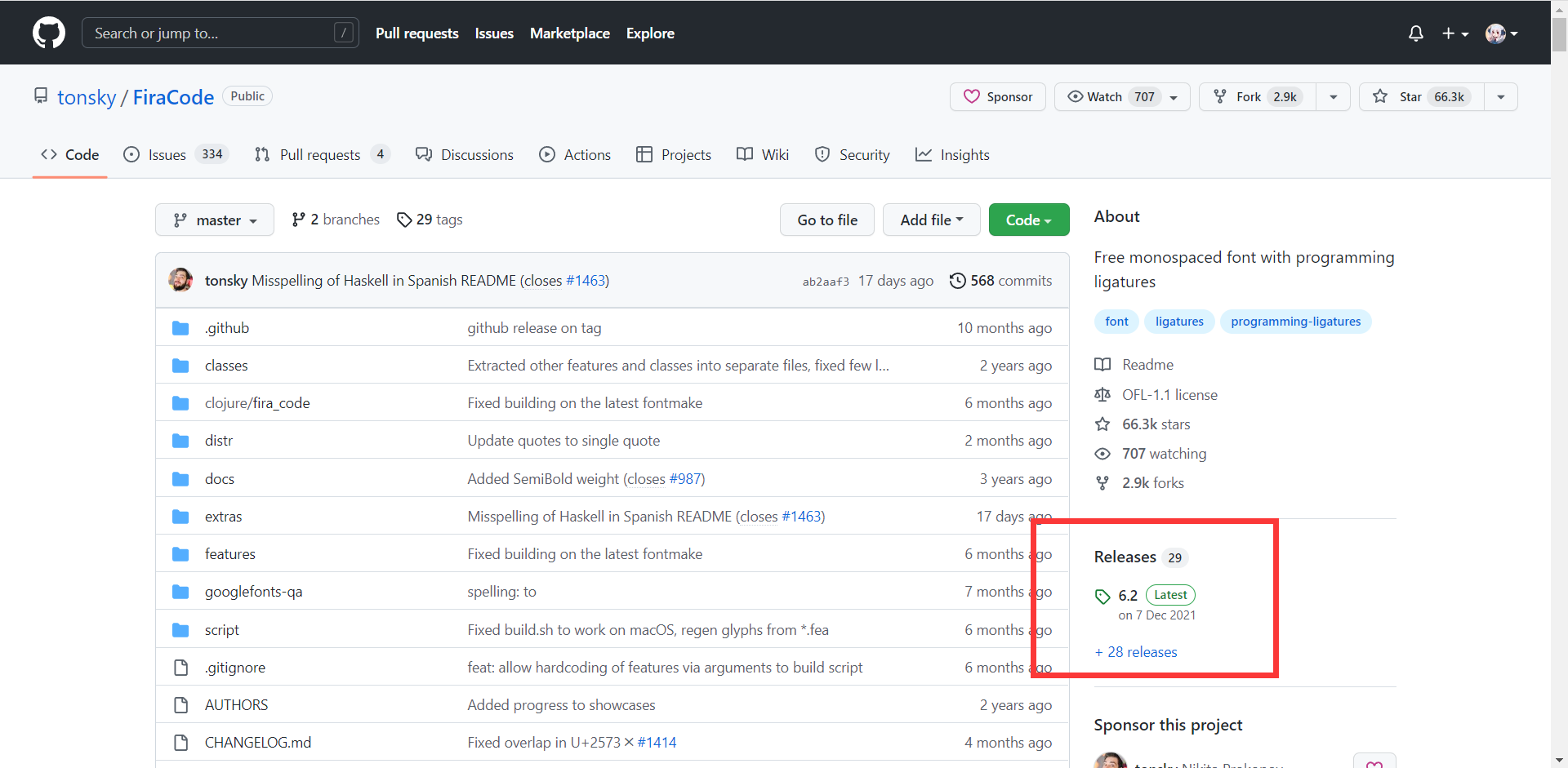Image resolution: width=1568 pixels, height=768 pixels.
Task: Open the CHANGELOG.md file
Action: [x=258, y=743]
